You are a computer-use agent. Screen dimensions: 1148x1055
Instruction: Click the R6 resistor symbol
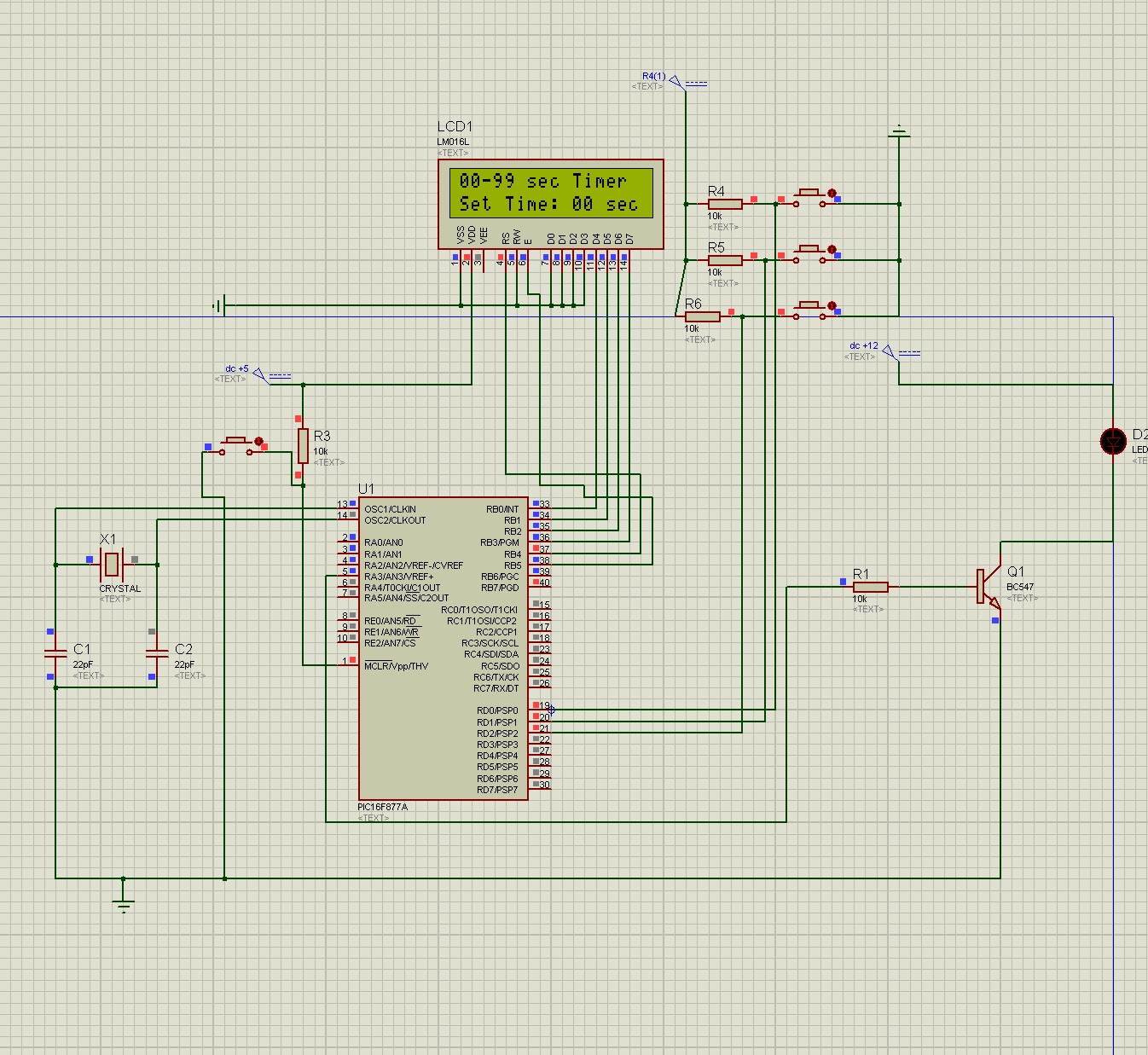pyautogui.click(x=703, y=316)
